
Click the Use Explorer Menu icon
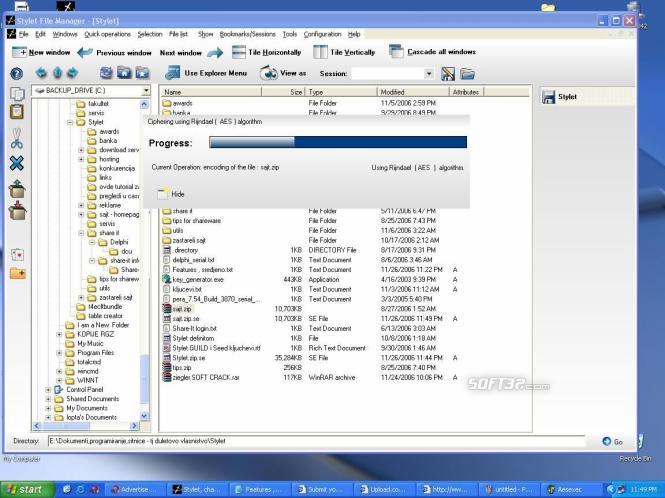(x=173, y=73)
